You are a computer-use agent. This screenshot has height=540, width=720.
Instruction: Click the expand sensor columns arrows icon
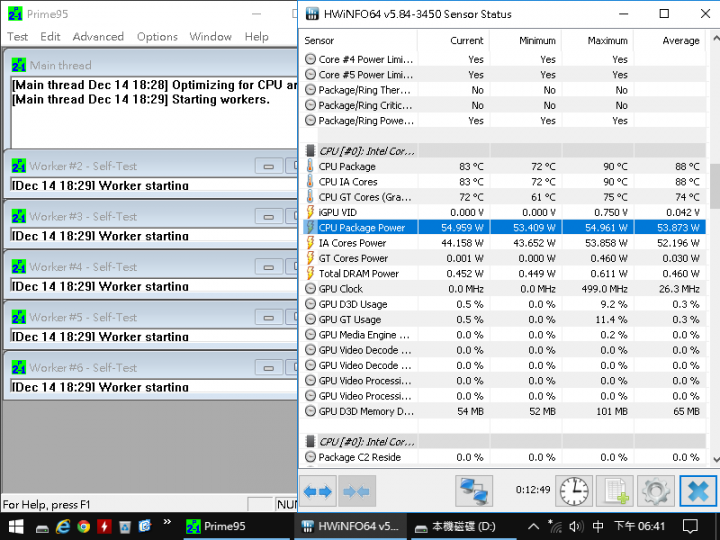tap(318, 491)
